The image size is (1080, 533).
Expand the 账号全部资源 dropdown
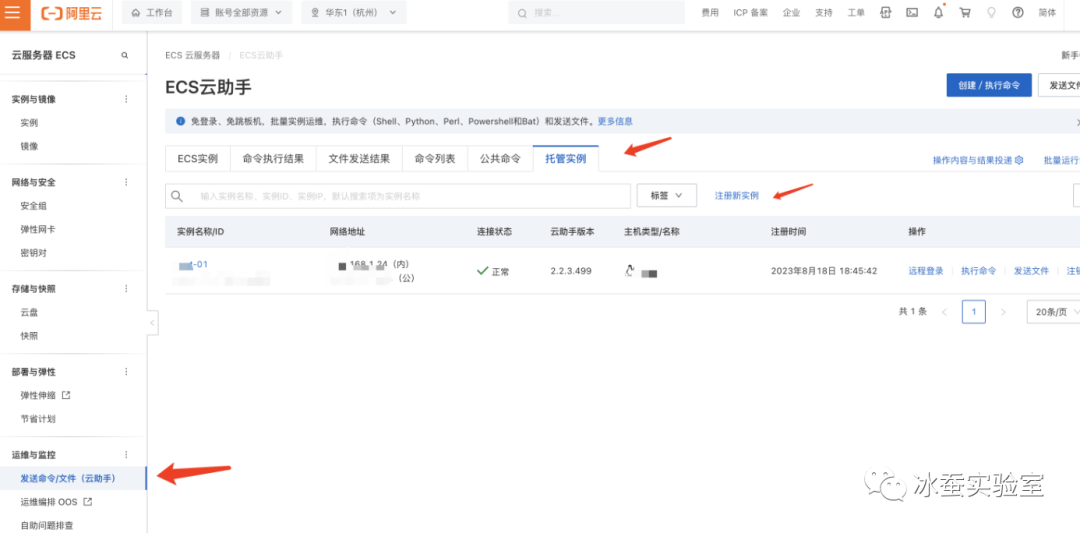(242, 13)
